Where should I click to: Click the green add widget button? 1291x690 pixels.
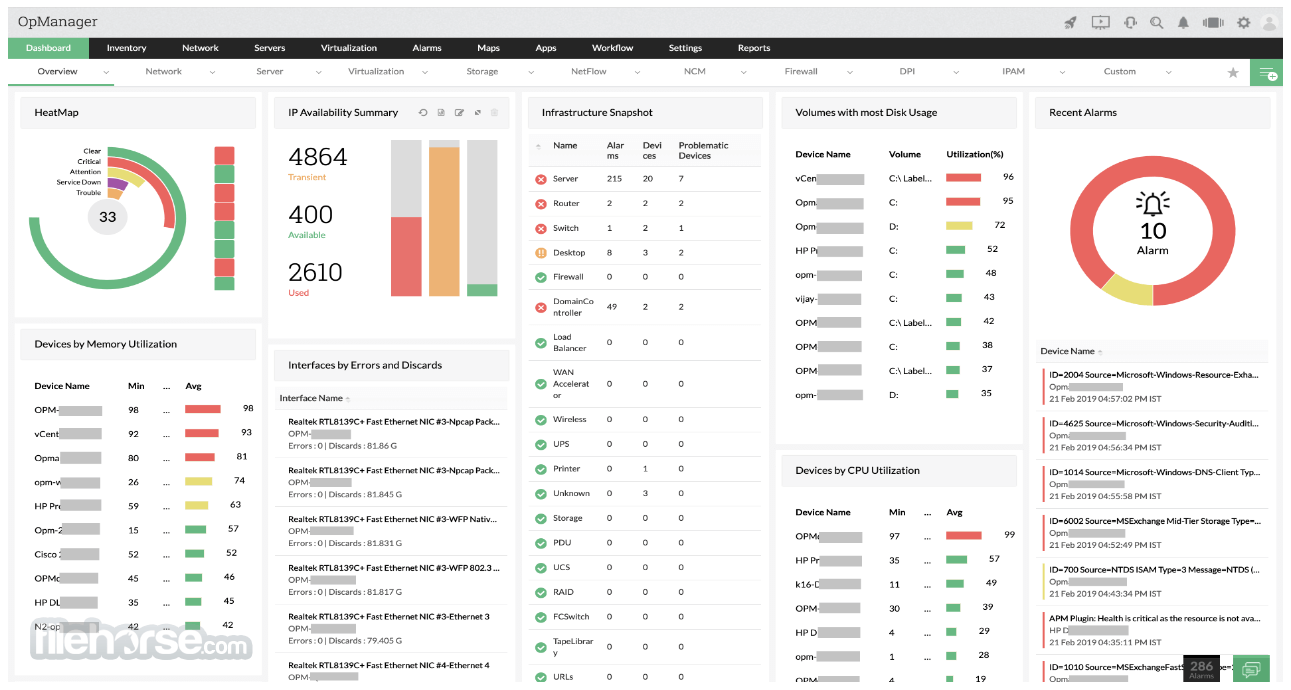pyautogui.click(x=1267, y=73)
